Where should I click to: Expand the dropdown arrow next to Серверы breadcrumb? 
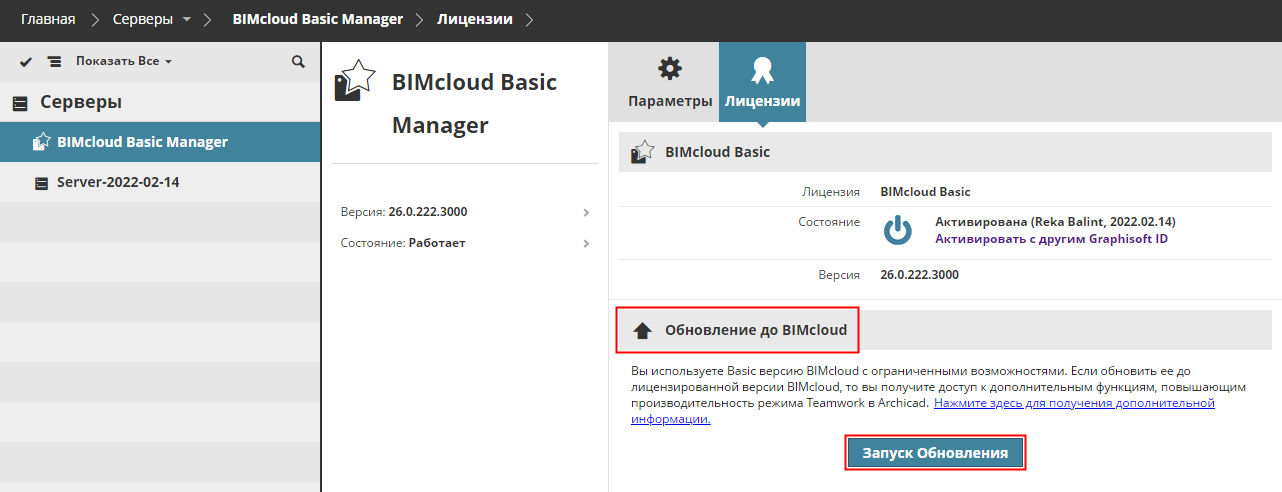click(187, 19)
